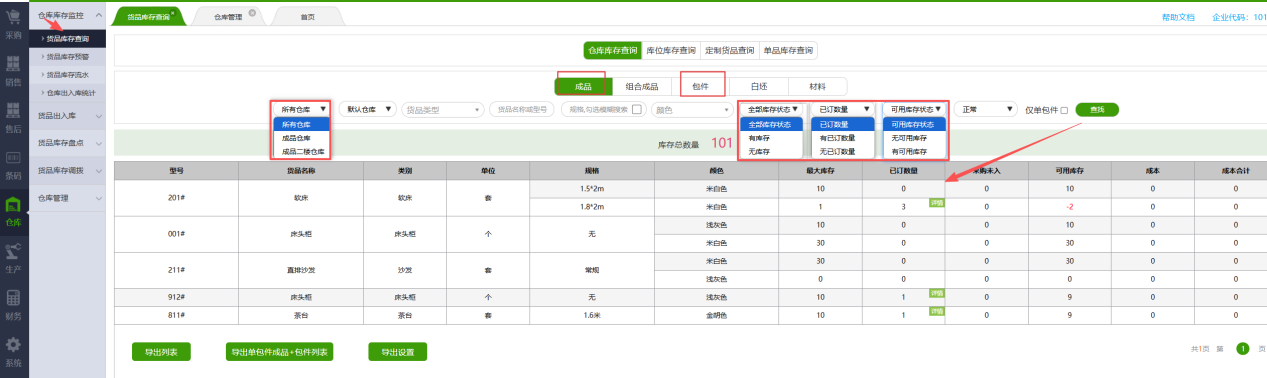This screenshot has width=1267, height=378.
Task: Choose 无库存 option
Action: click(x=771, y=152)
